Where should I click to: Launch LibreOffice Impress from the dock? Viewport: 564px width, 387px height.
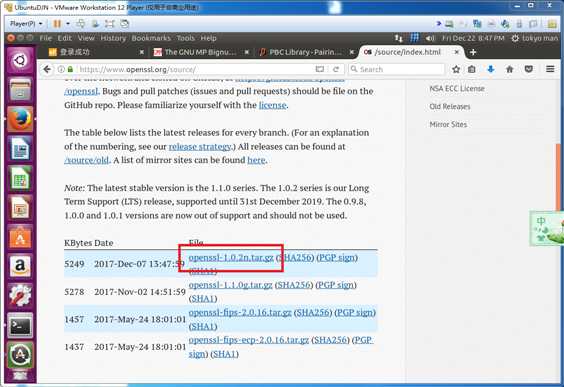coord(20,208)
